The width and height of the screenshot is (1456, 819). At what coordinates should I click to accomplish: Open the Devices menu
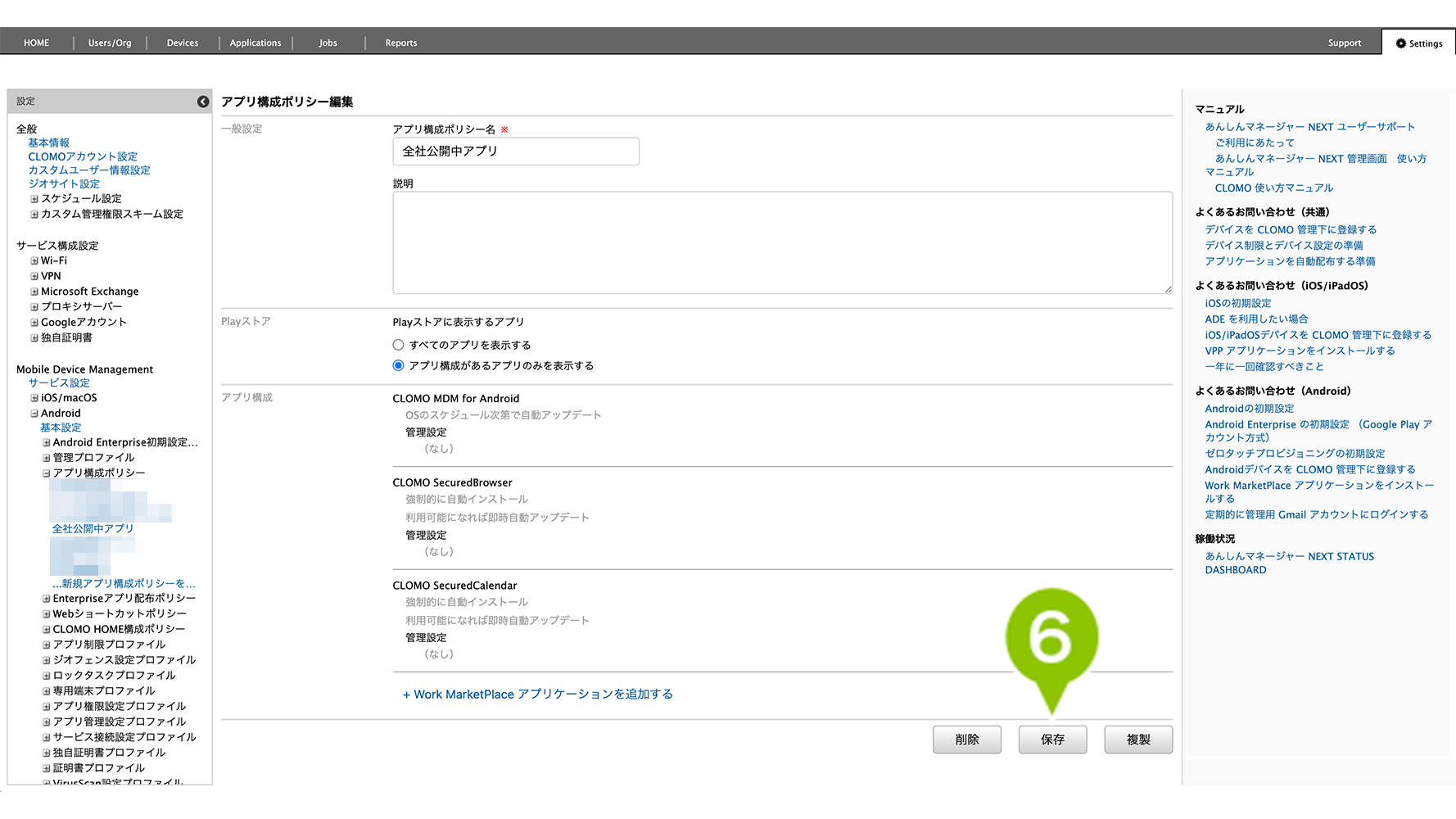pyautogui.click(x=183, y=43)
